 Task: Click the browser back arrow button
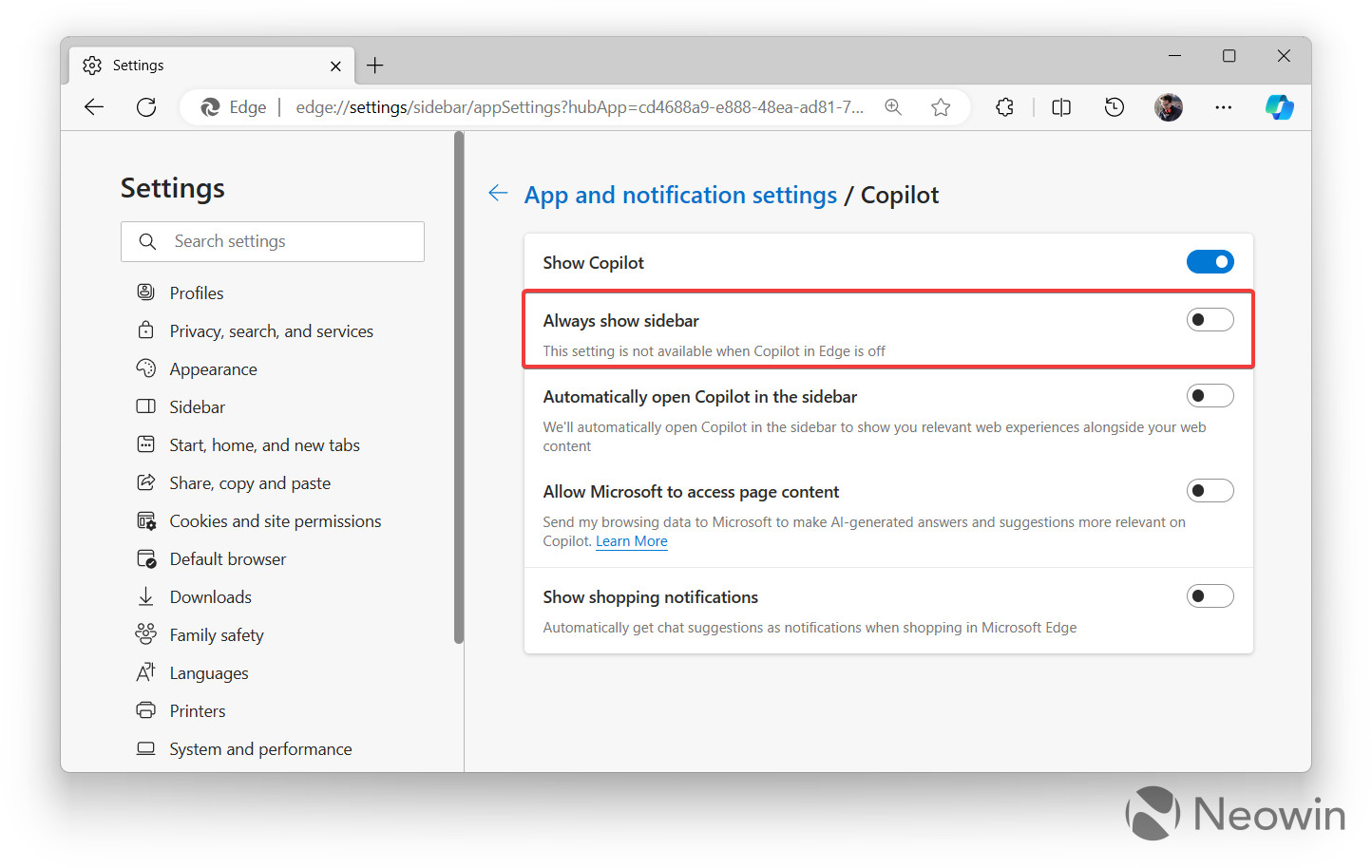(94, 107)
